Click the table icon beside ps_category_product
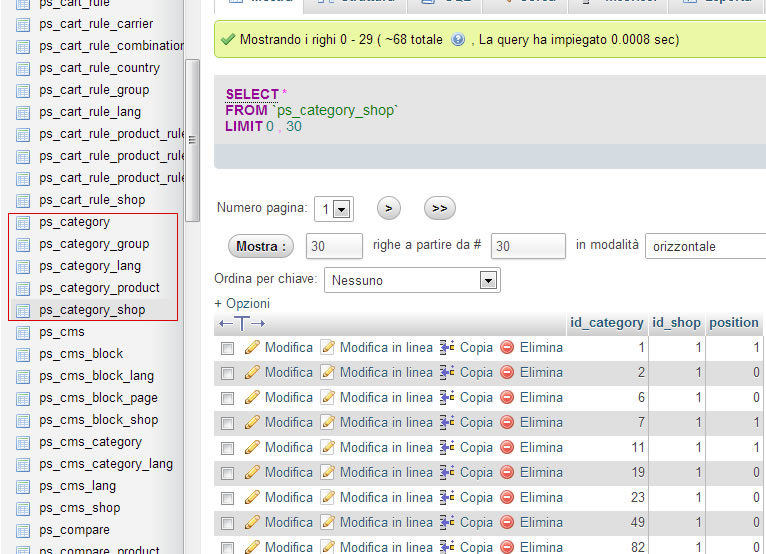Image resolution: width=766 pixels, height=554 pixels. click(x=23, y=288)
